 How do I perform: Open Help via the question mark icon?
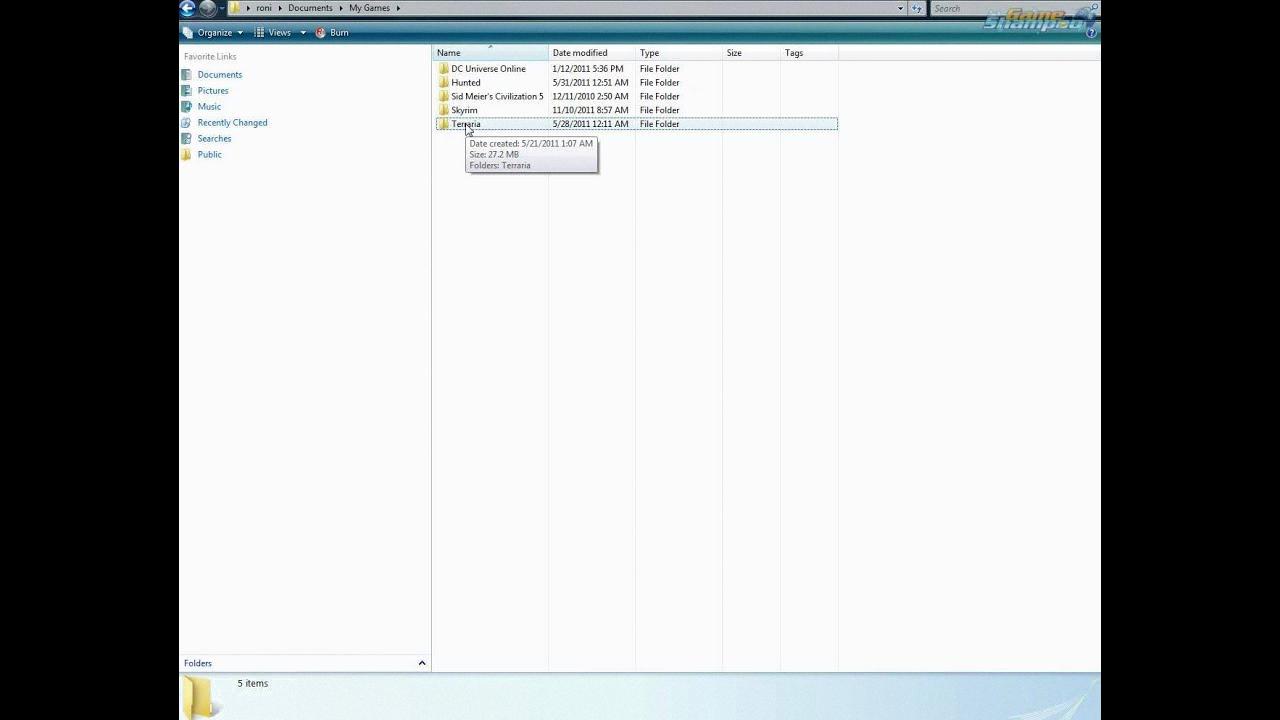pyautogui.click(x=1091, y=32)
